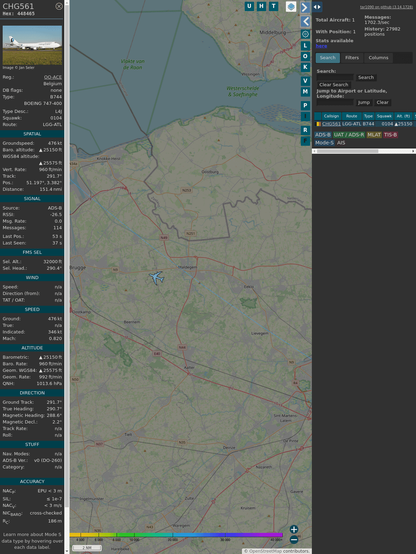
Task: Zoom in with the plus icon
Action: pos(294,529)
